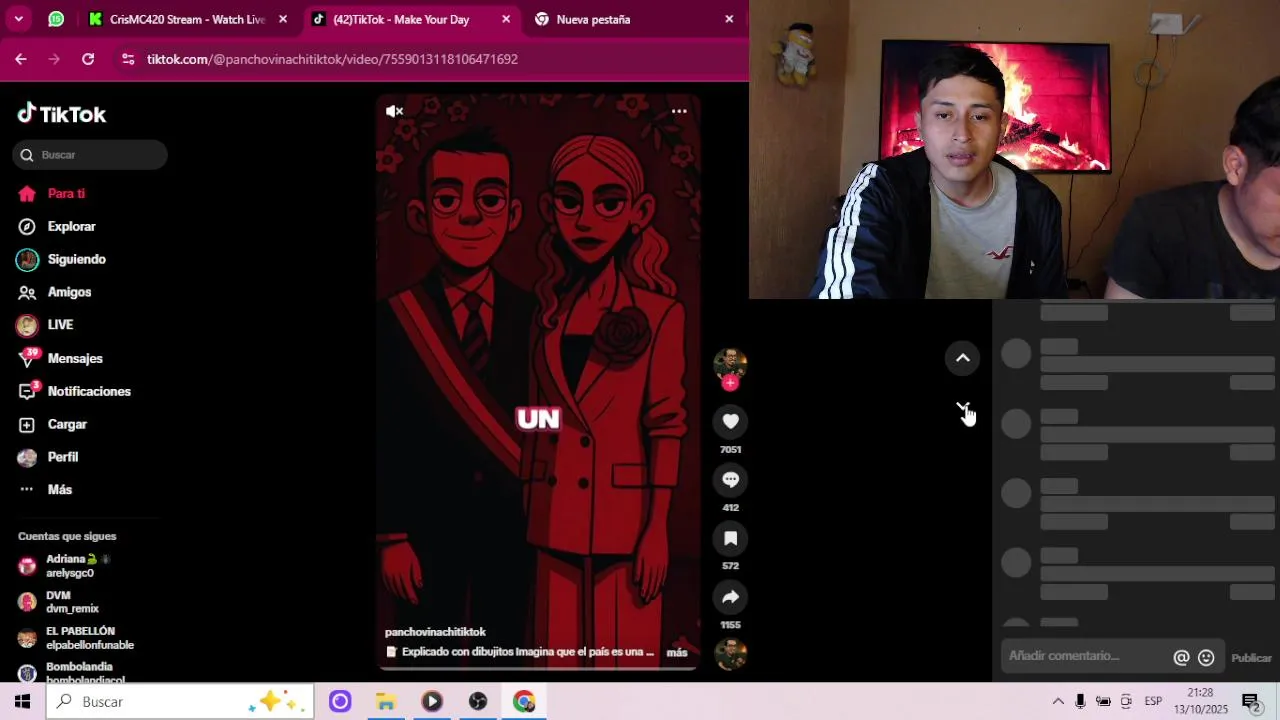Open purple circle app on taskbar
The image size is (1280, 720).
click(x=340, y=702)
